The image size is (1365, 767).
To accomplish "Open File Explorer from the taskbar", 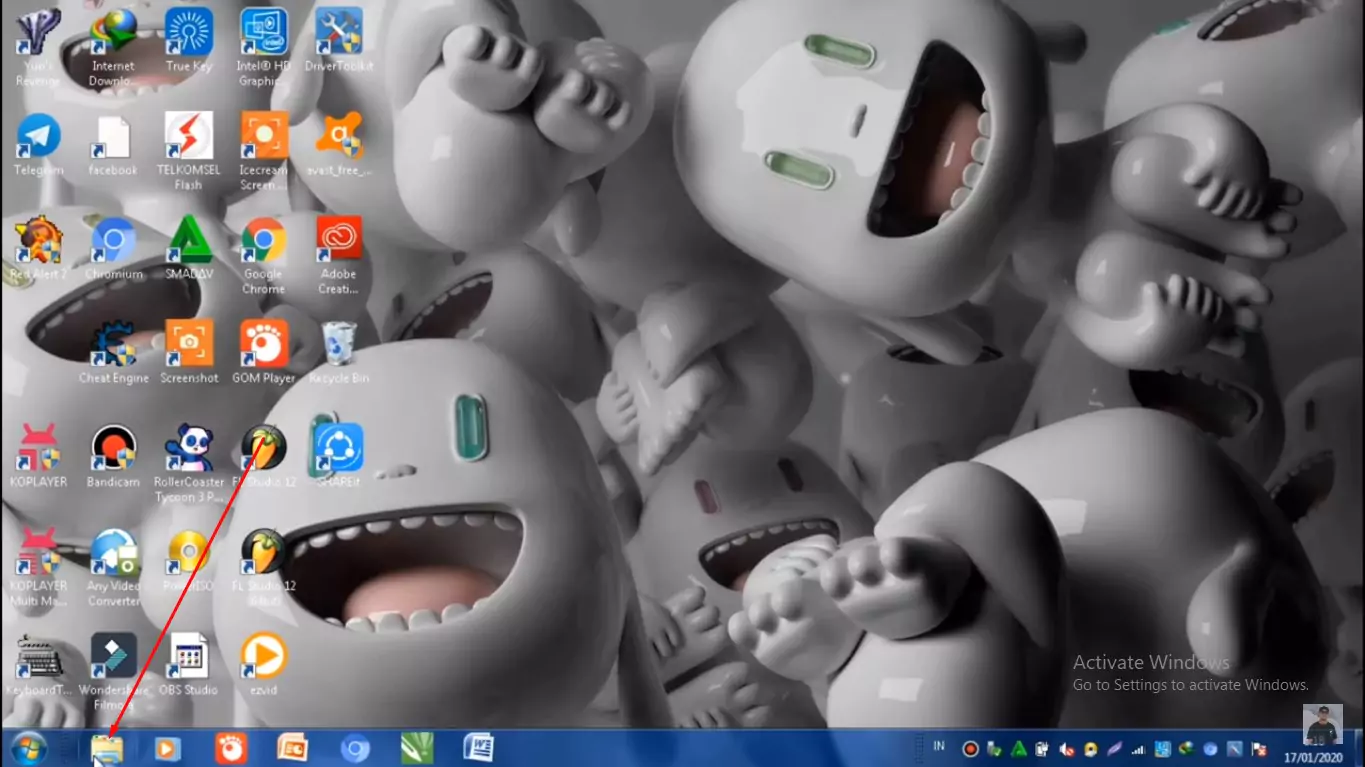I will click(x=107, y=749).
